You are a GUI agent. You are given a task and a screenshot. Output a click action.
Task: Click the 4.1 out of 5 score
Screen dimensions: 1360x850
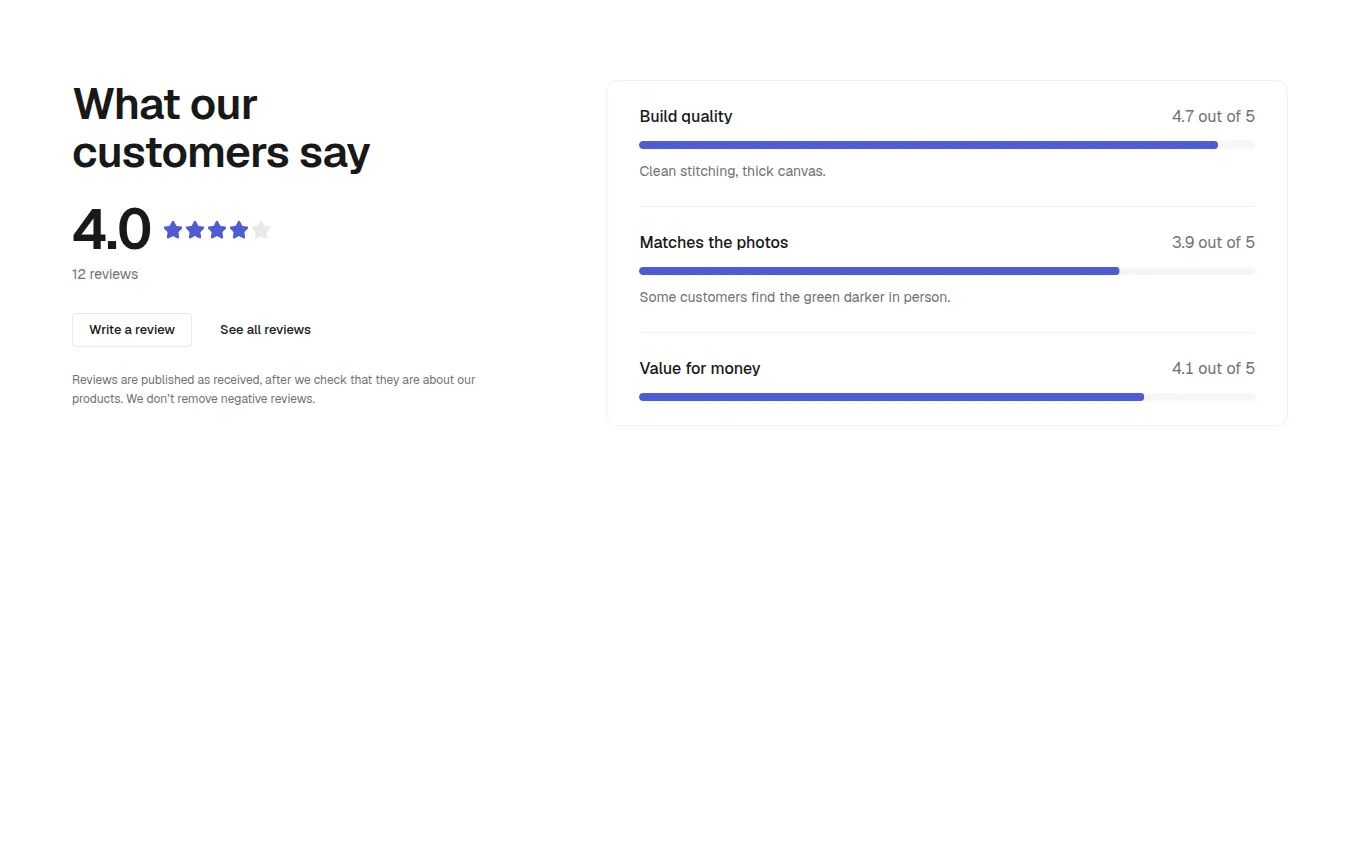1213,368
